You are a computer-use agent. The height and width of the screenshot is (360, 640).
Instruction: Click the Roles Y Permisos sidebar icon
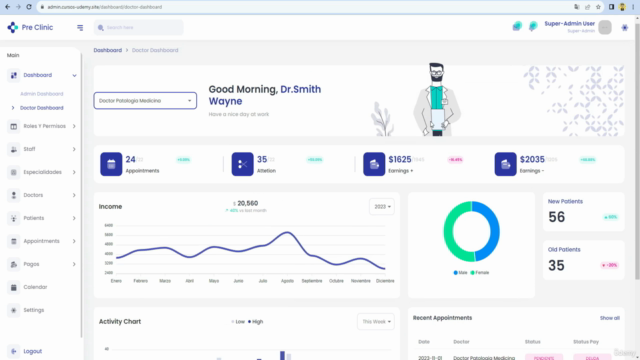pyautogui.click(x=13, y=126)
